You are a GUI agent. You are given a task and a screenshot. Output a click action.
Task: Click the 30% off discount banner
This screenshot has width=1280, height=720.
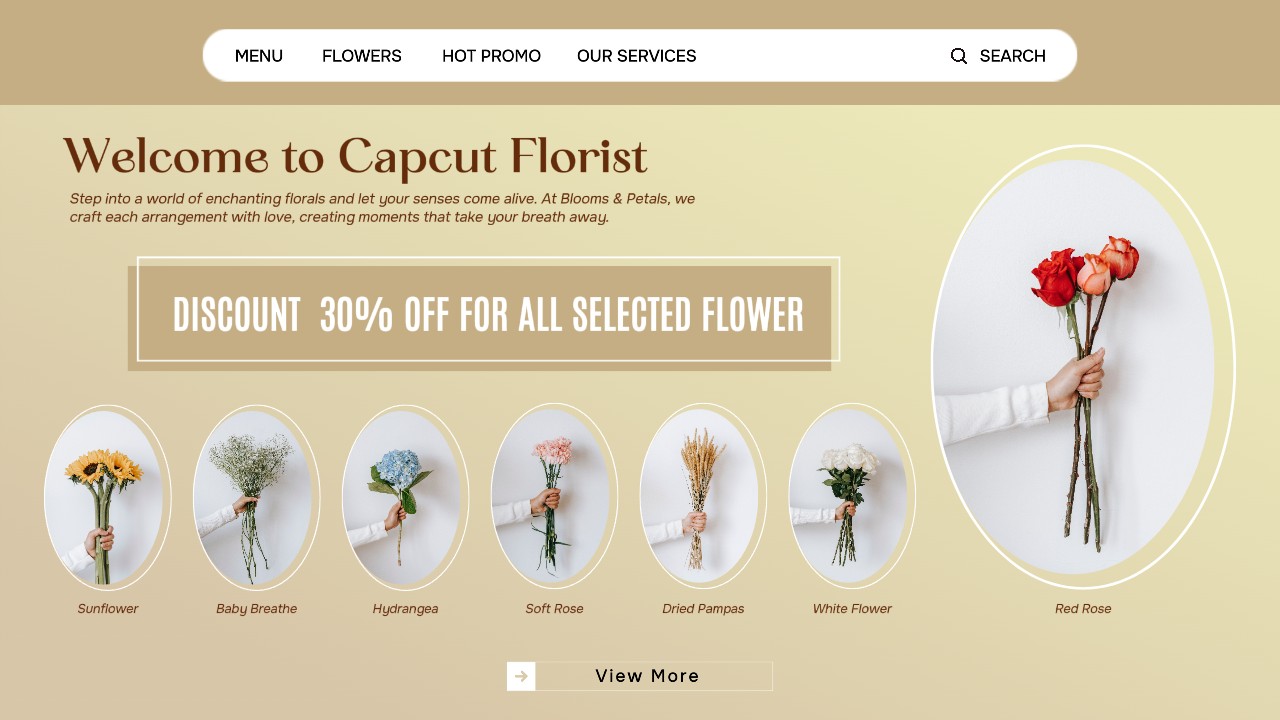tap(487, 314)
